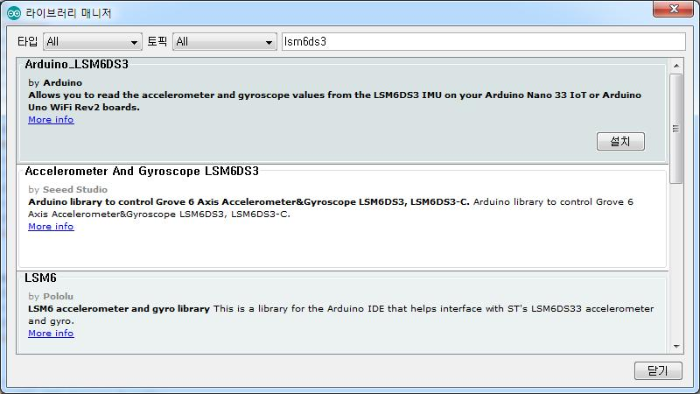Click the scrollbar up arrow
This screenshot has height=394, width=700.
tap(676, 66)
